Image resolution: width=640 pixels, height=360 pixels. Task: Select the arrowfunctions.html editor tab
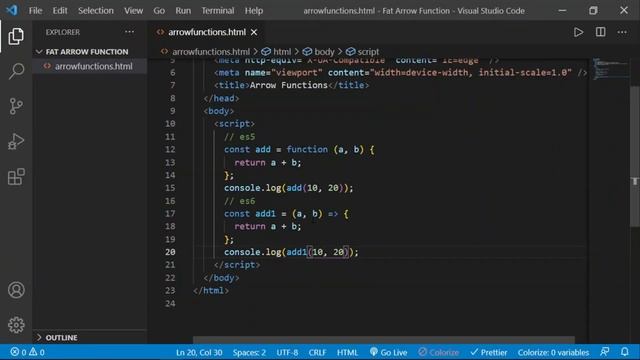point(207,32)
